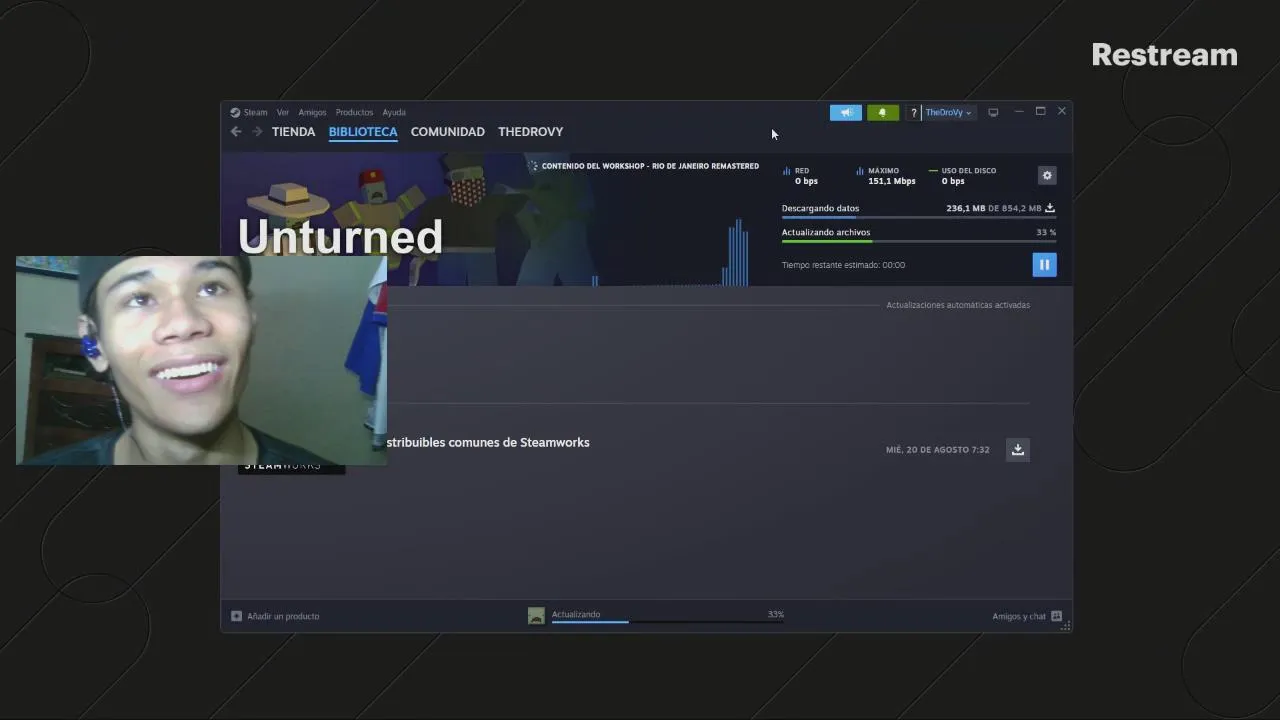The width and height of the screenshot is (1280, 720).
Task: Open the Ver menu
Action: click(x=283, y=112)
